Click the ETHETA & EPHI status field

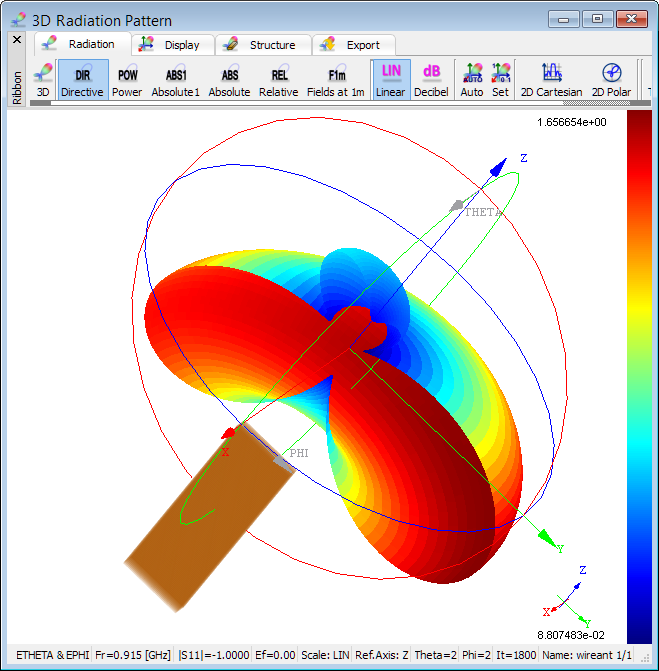pos(52,654)
